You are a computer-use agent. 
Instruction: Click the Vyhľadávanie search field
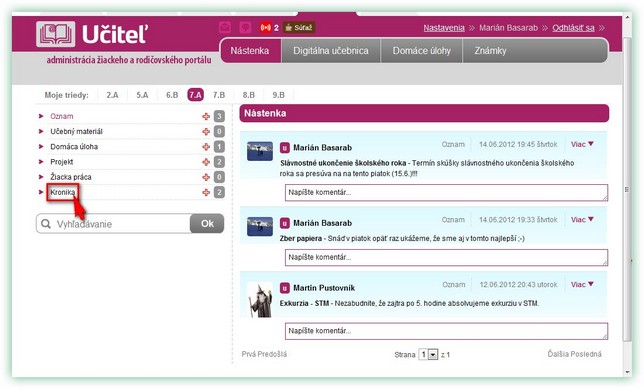pyautogui.click(x=114, y=224)
